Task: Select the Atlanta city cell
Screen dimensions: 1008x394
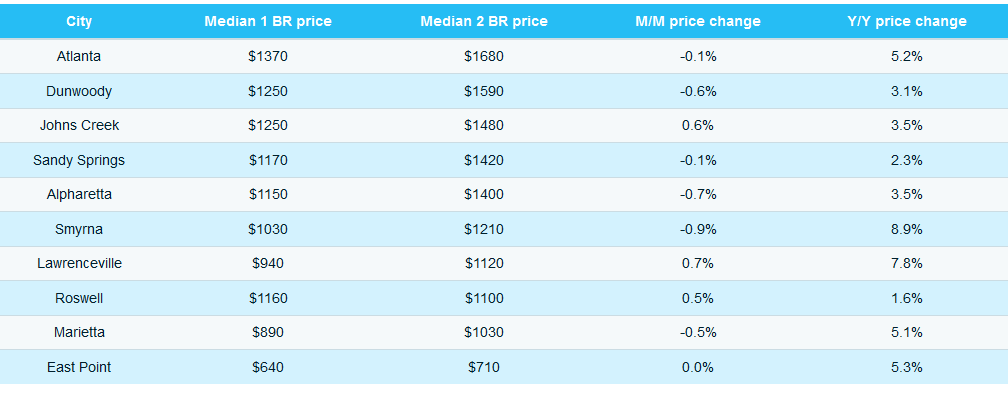Action: point(78,57)
